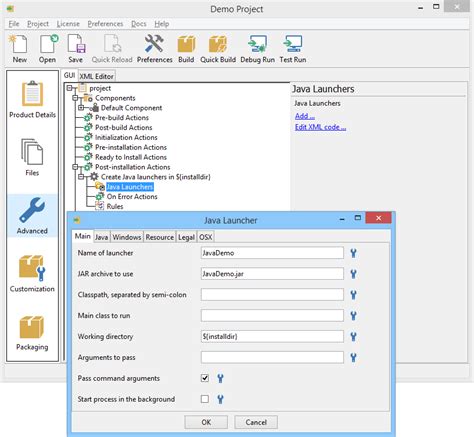Click the JAR archive to use field
This screenshot has height=437, width=474.
[x=272, y=274]
